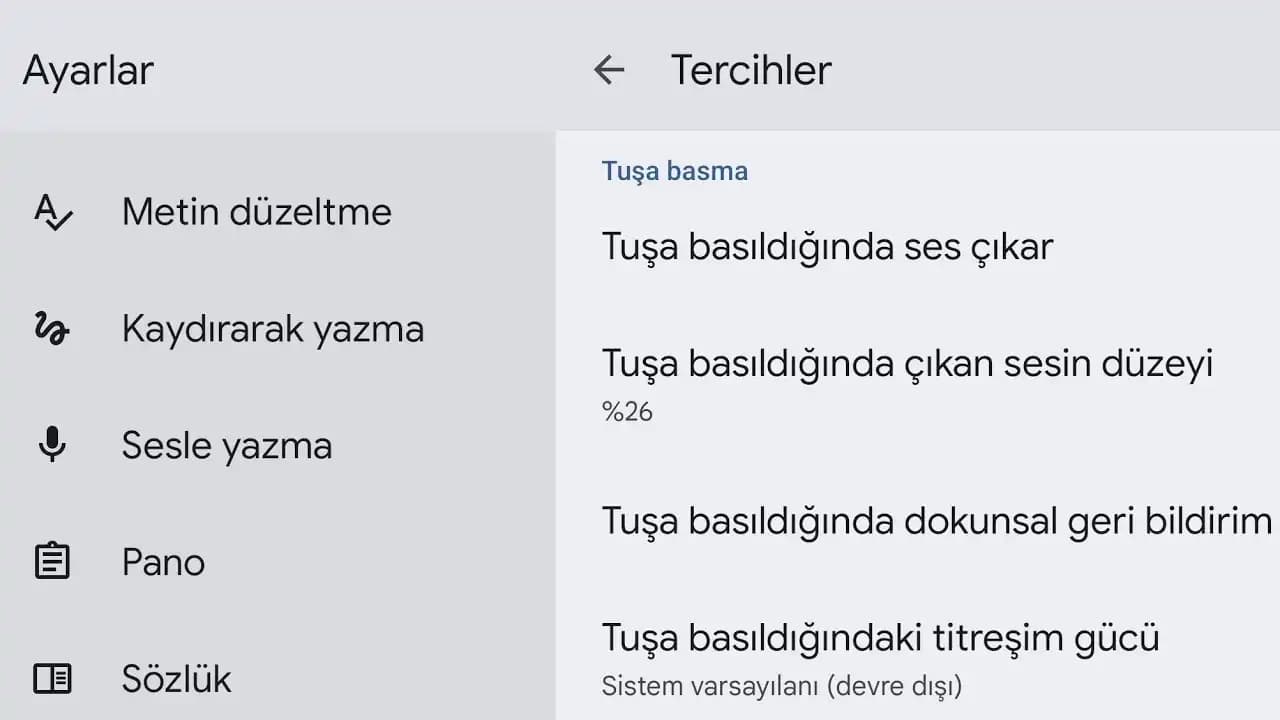
Task: Click the Sözlük dictionary icon
Action: point(52,678)
